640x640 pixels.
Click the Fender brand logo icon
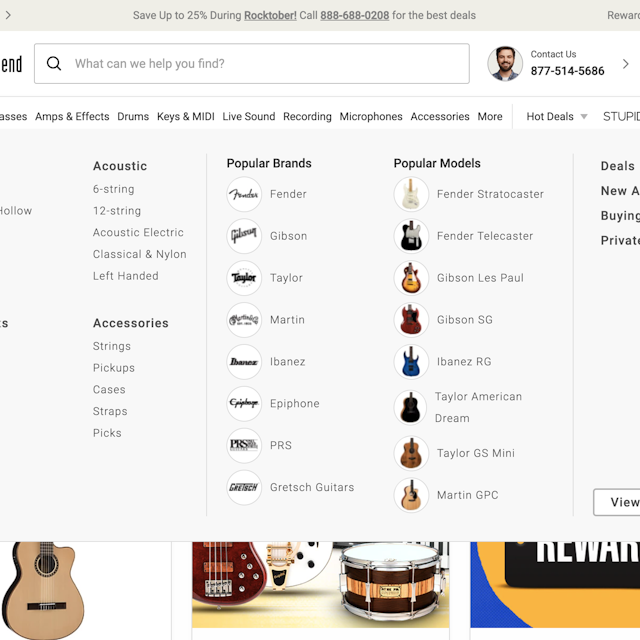point(244,194)
